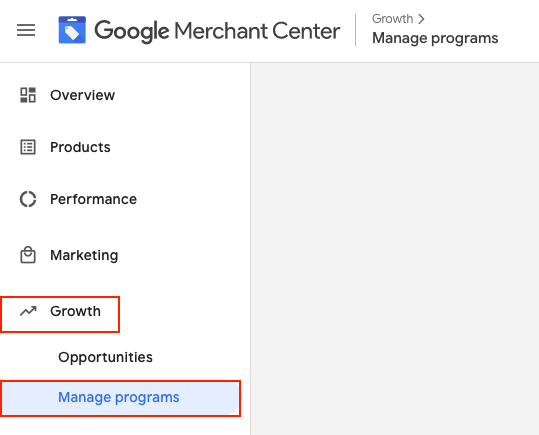The width and height of the screenshot is (539, 435).
Task: Click the empty gray content area
Action: (x=395, y=249)
